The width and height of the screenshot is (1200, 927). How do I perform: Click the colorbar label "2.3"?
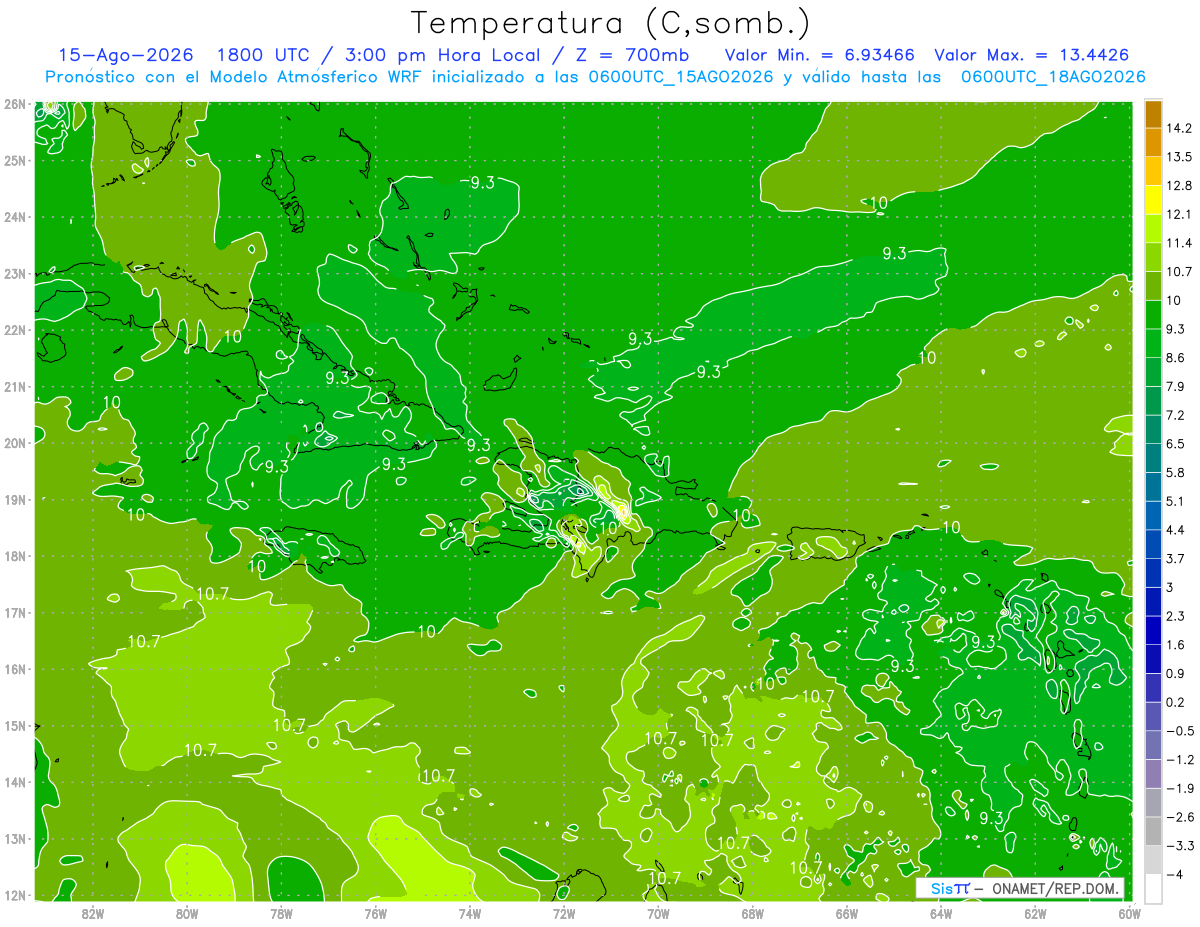[x=1177, y=616]
